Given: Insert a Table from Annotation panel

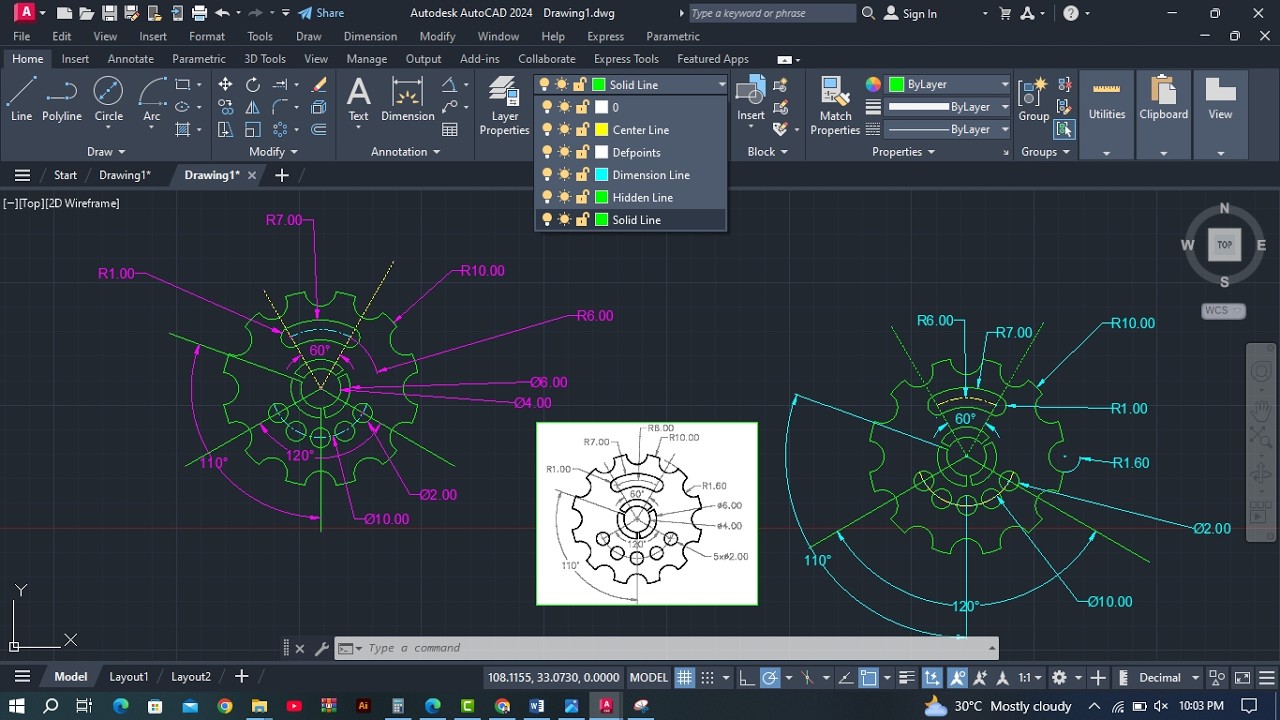Looking at the screenshot, I should click(x=450, y=130).
